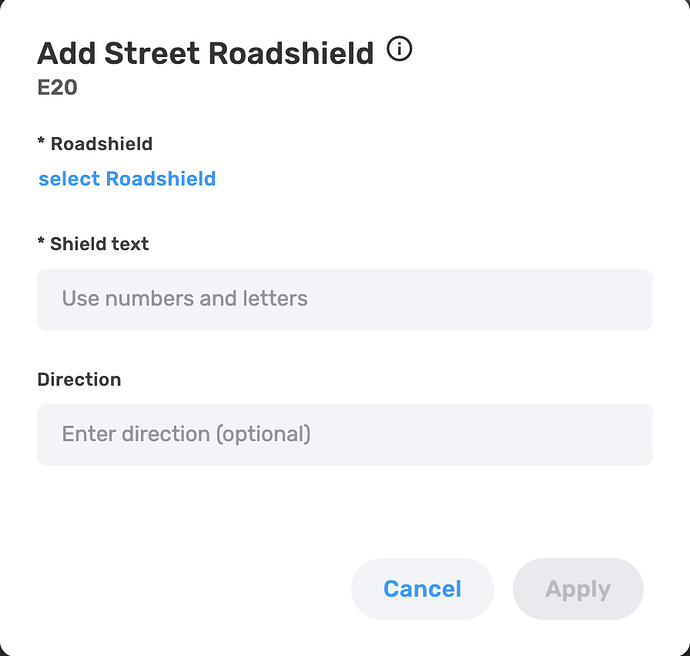Dismiss the dialog with Cancel
Image resolution: width=690 pixels, height=656 pixels.
point(422,589)
